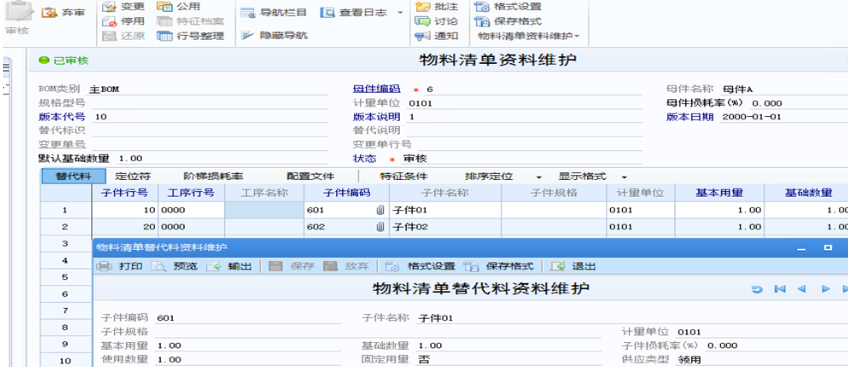This screenshot has width=848, height=367.
Task: Open the 排序定位 dropdown arrow
Action: [x=539, y=177]
